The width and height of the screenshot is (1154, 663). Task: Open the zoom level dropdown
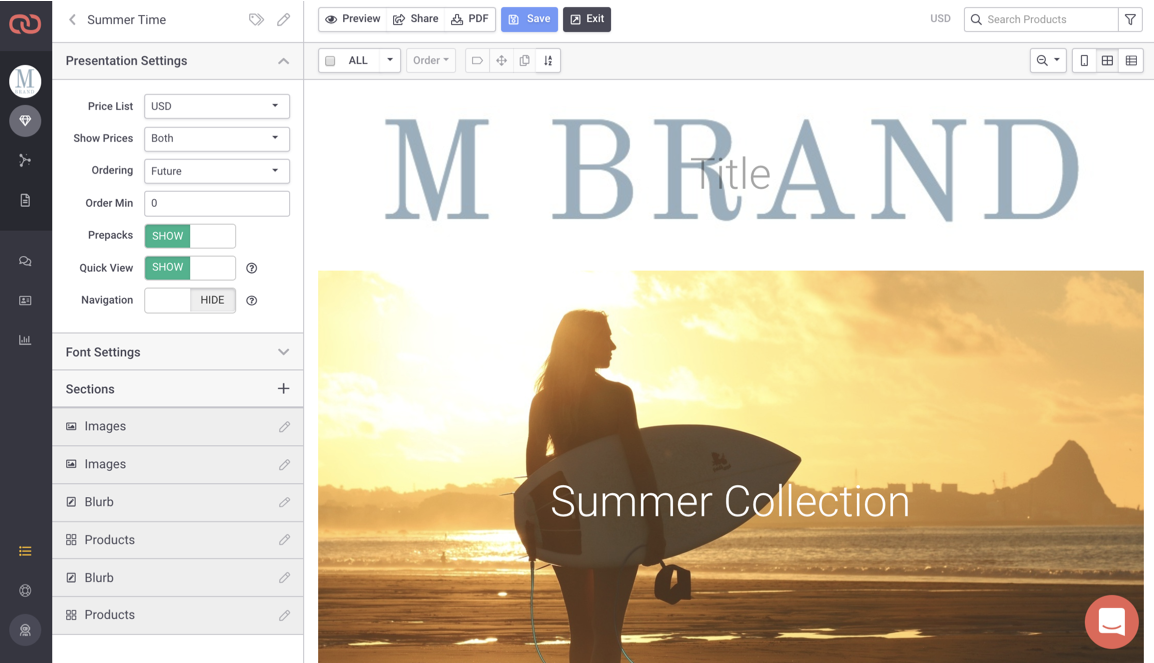(x=1048, y=60)
